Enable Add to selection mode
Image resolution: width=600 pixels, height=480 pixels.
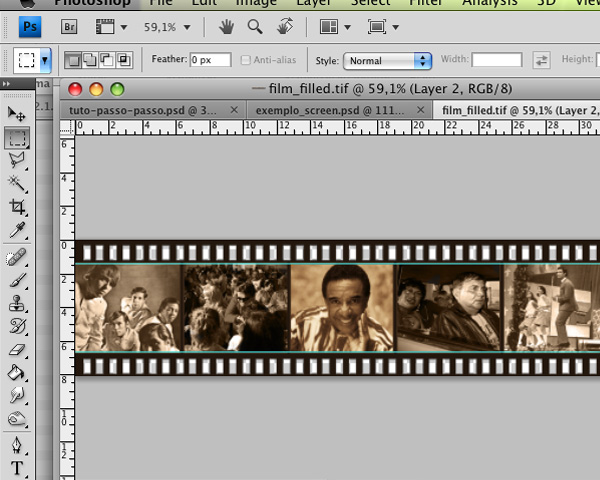[x=92, y=61]
